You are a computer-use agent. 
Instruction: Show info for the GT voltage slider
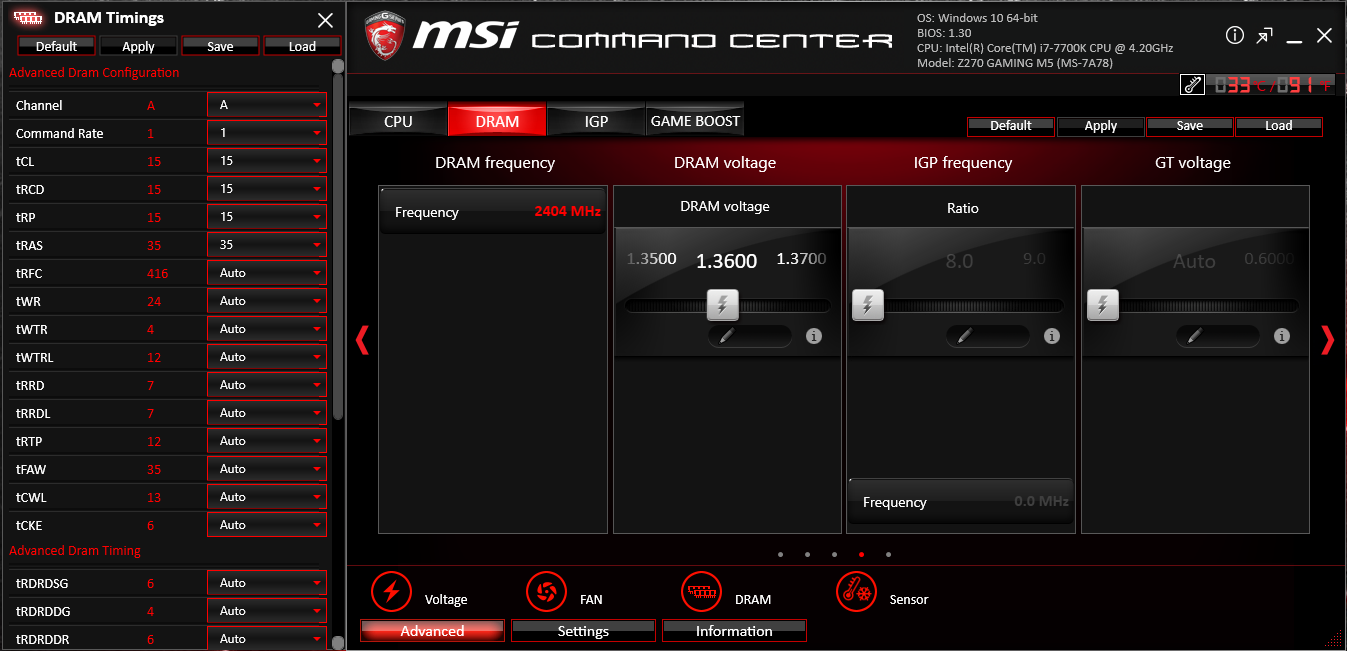(x=1282, y=337)
